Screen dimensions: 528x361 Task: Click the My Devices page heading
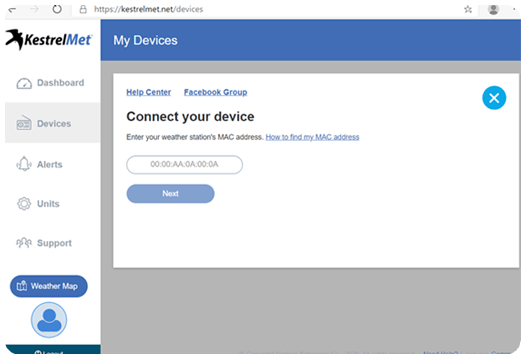pyautogui.click(x=145, y=40)
